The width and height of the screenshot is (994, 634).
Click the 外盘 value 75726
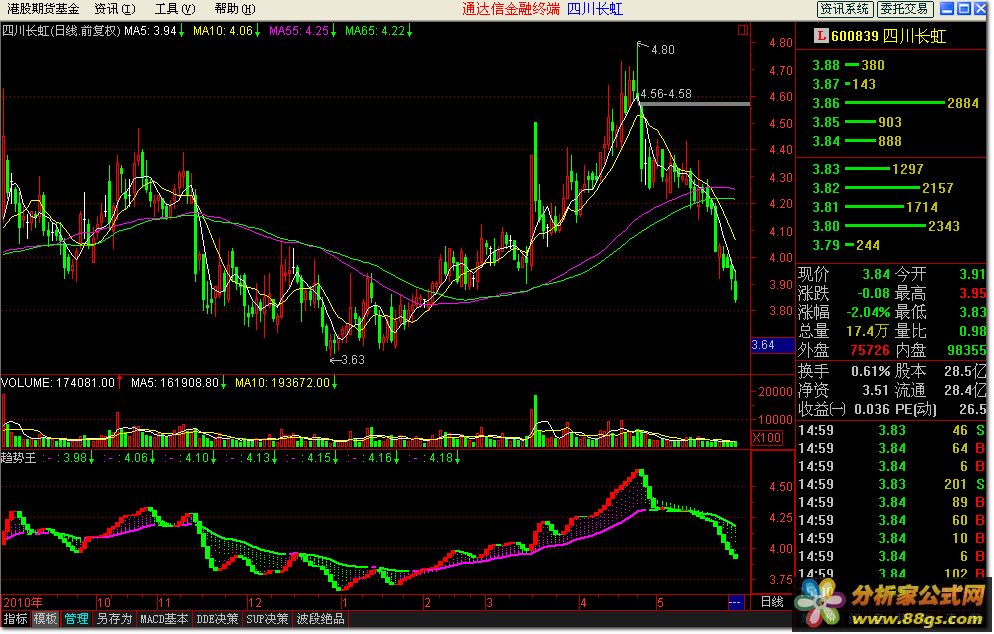869,351
